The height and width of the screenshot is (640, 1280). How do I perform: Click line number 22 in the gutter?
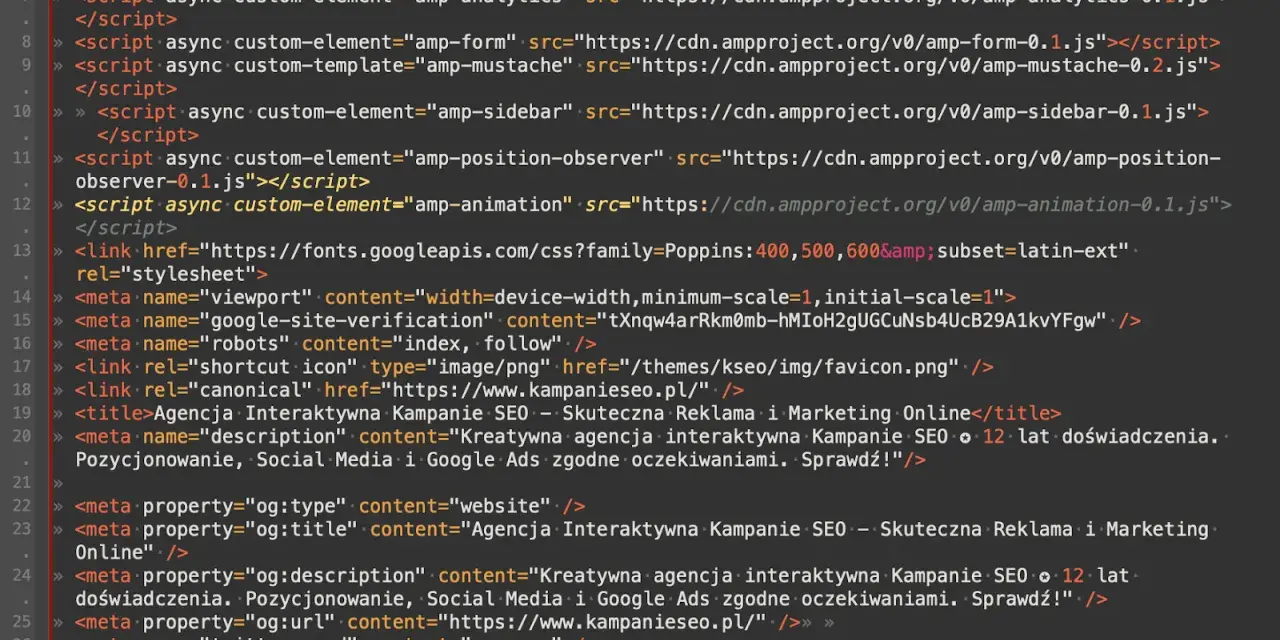click(21, 505)
